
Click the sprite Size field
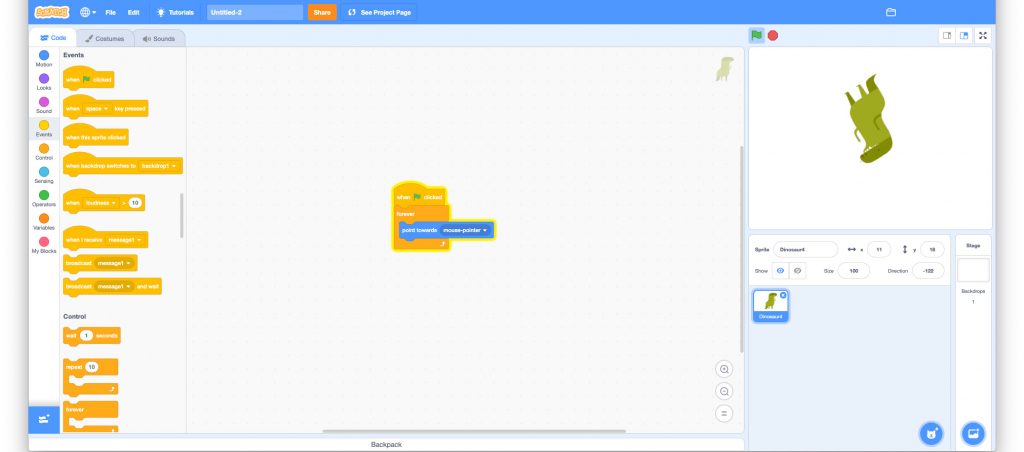(x=853, y=270)
